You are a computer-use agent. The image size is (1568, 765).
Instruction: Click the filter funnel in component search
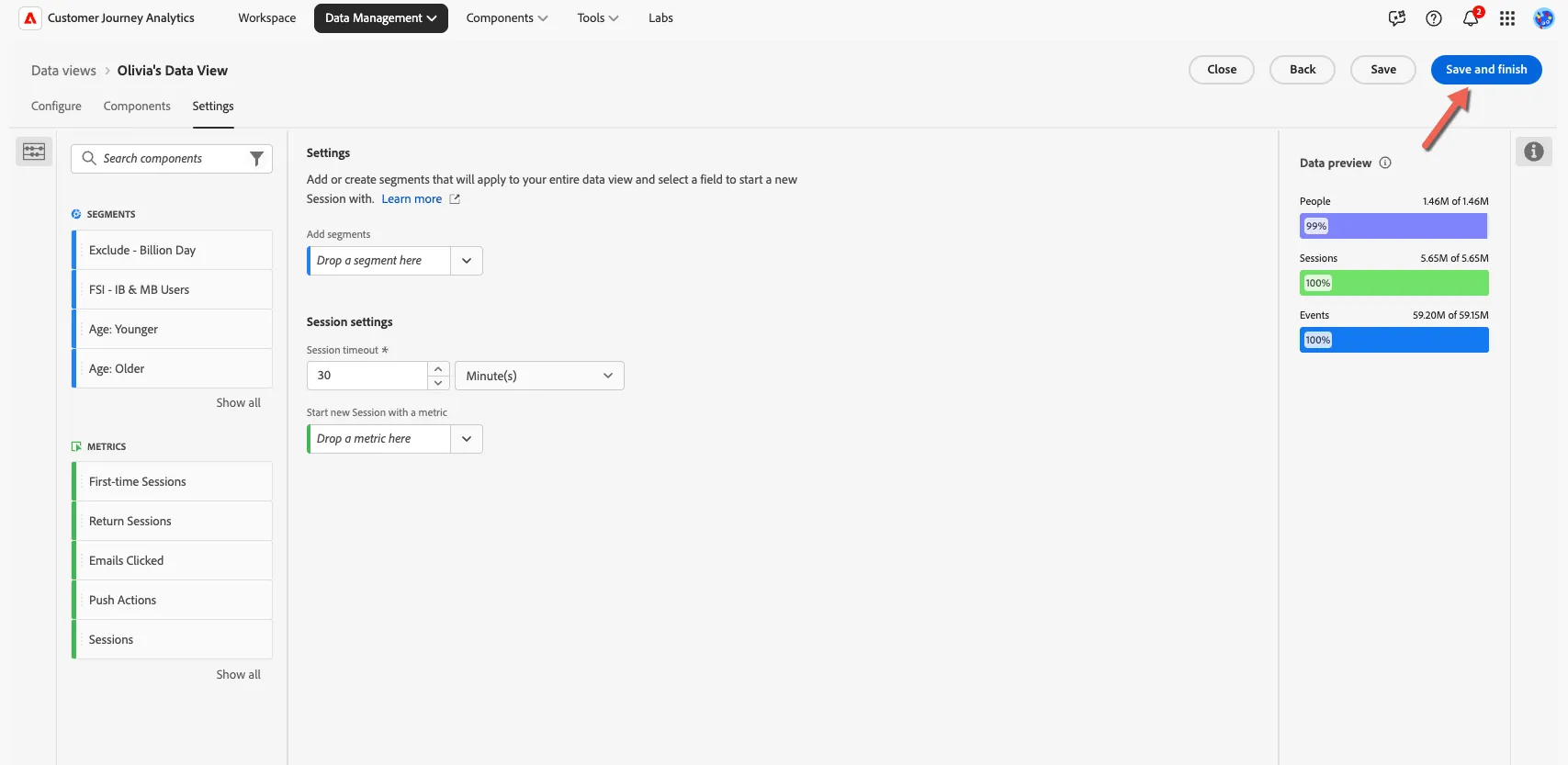point(257,159)
